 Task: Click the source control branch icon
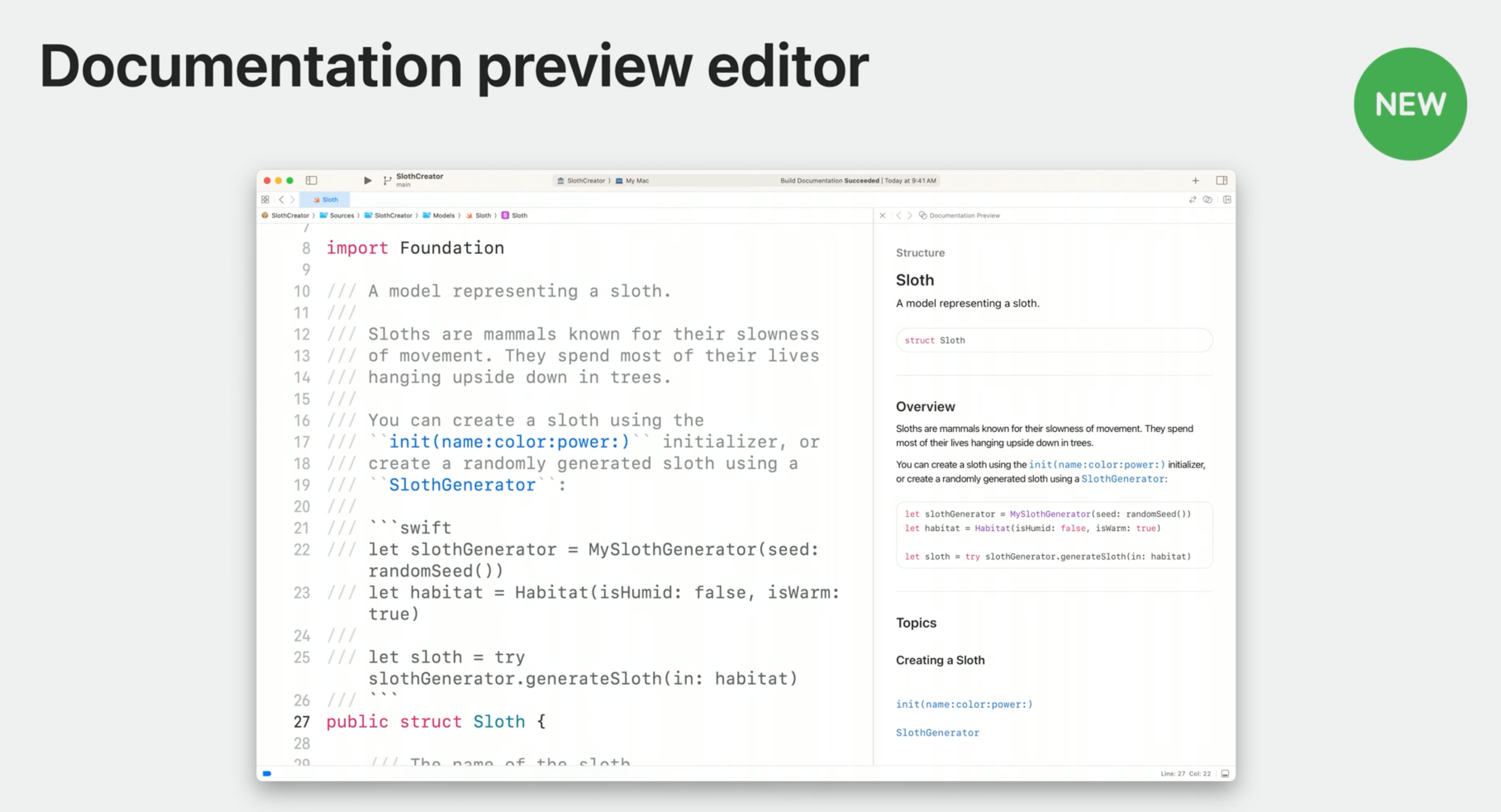(x=387, y=181)
